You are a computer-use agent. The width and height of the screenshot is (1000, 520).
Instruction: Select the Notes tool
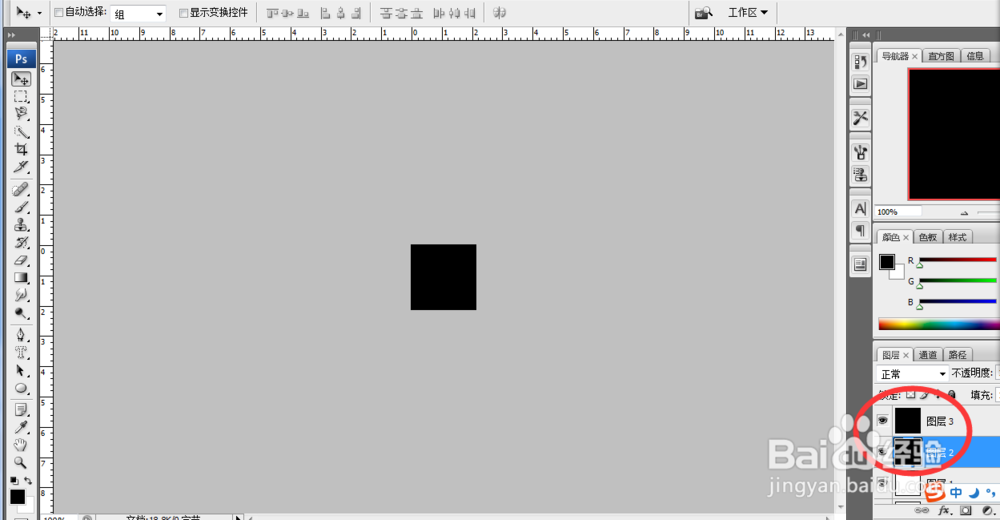point(21,410)
